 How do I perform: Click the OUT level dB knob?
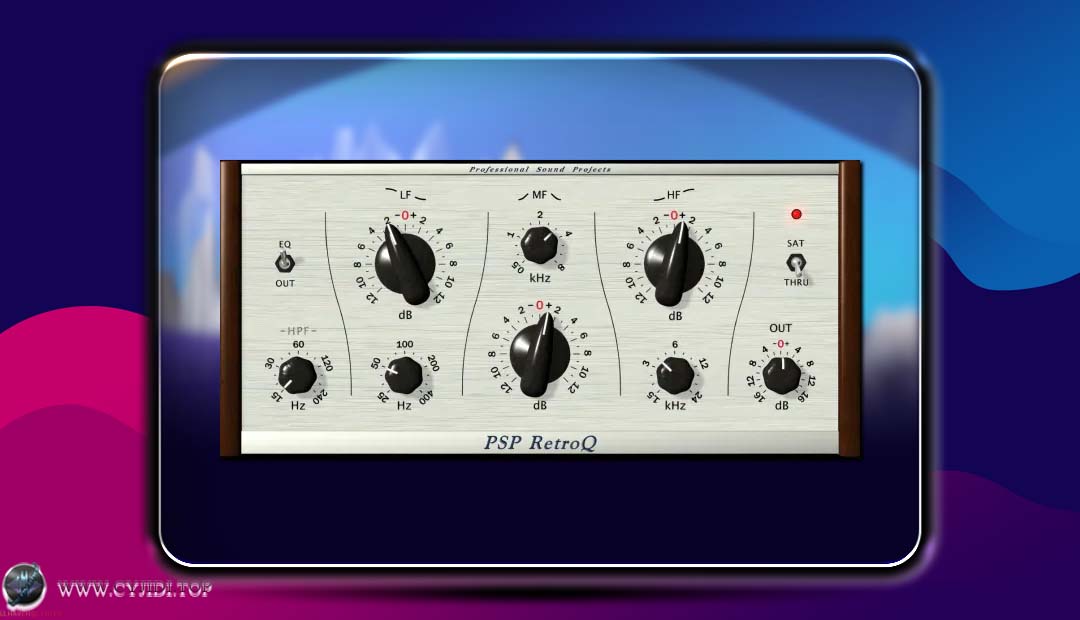[x=782, y=376]
